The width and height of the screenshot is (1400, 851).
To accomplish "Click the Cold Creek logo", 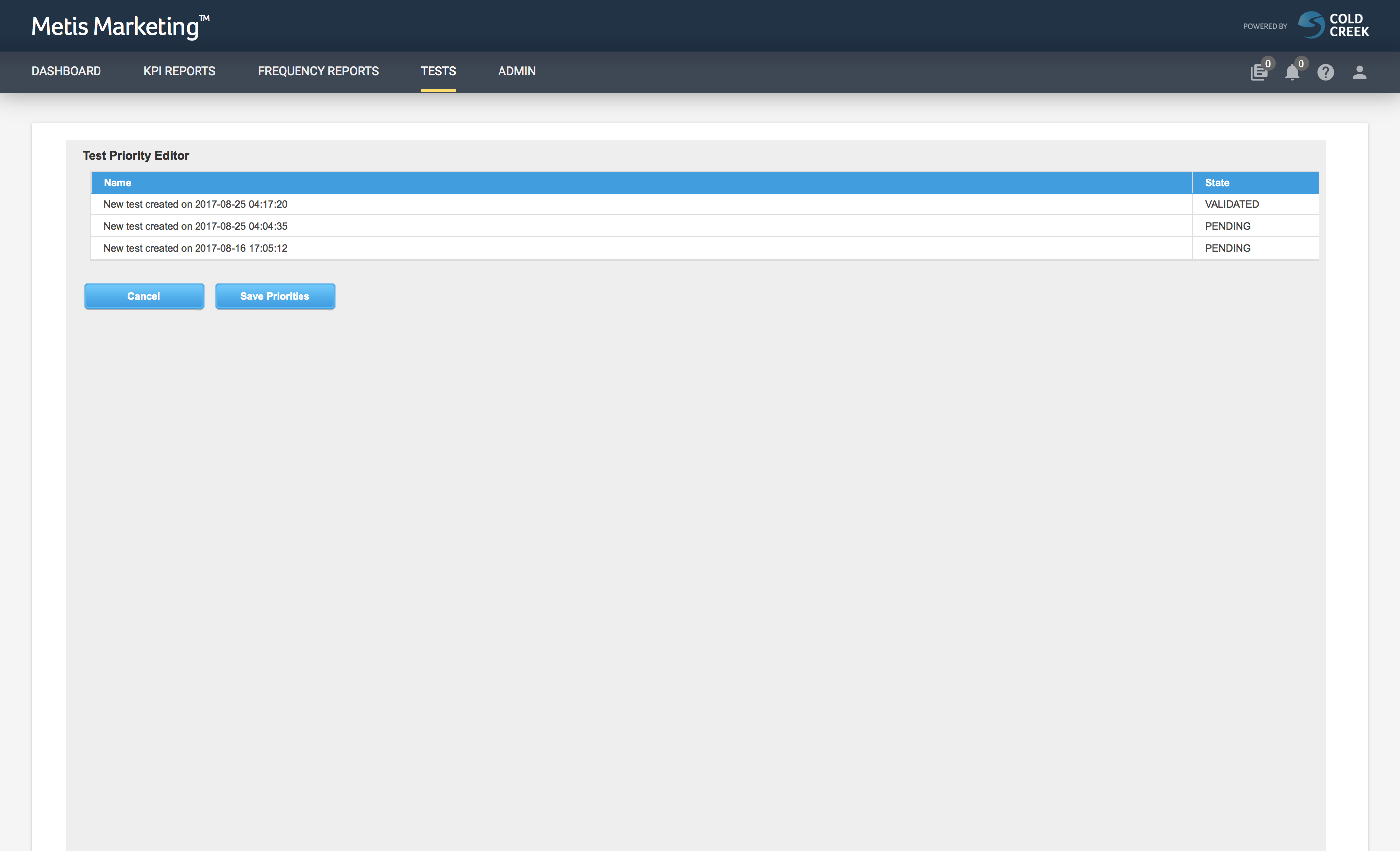I will 1333,25.
